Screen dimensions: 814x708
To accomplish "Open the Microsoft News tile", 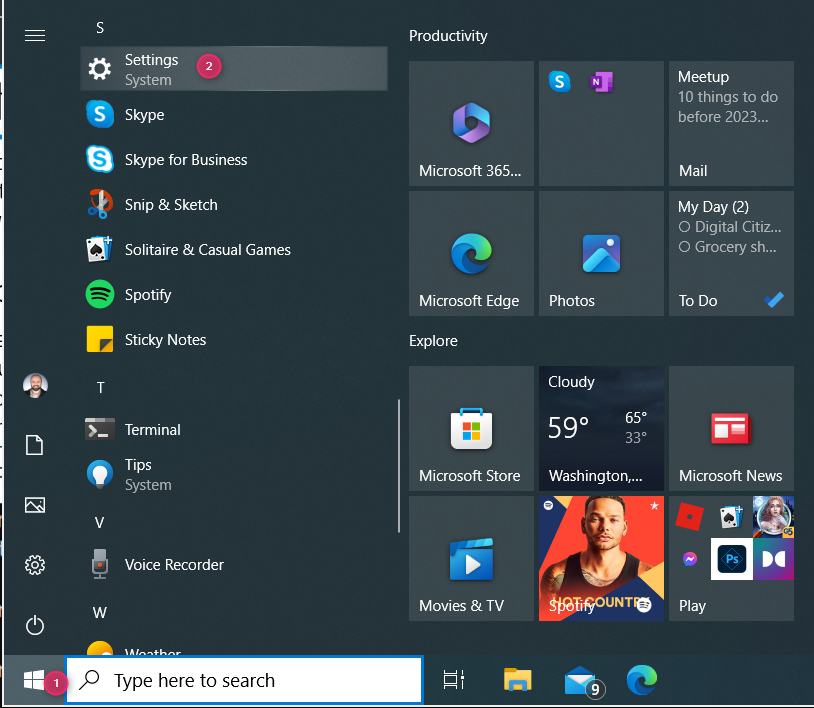I will [730, 429].
